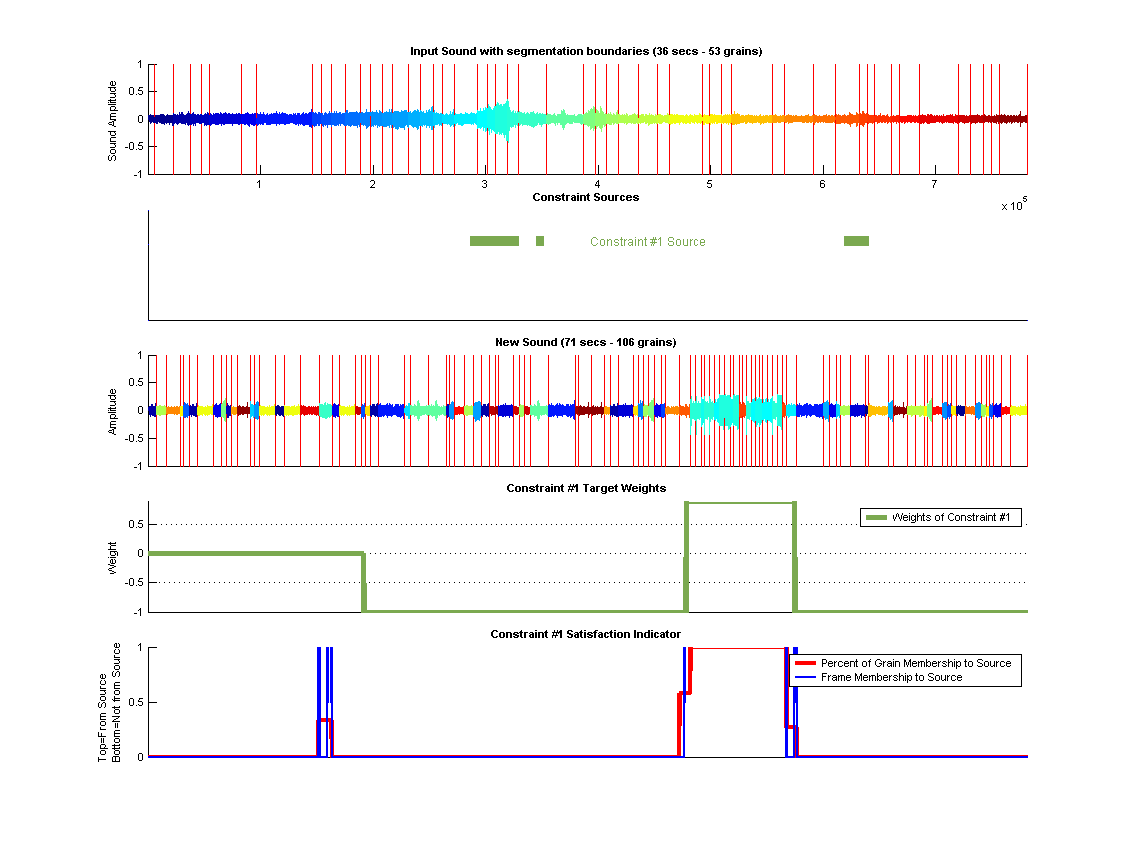Select 'Percent of Grain Membership to Source' legend entry
1135x851 pixels.
tap(915, 663)
